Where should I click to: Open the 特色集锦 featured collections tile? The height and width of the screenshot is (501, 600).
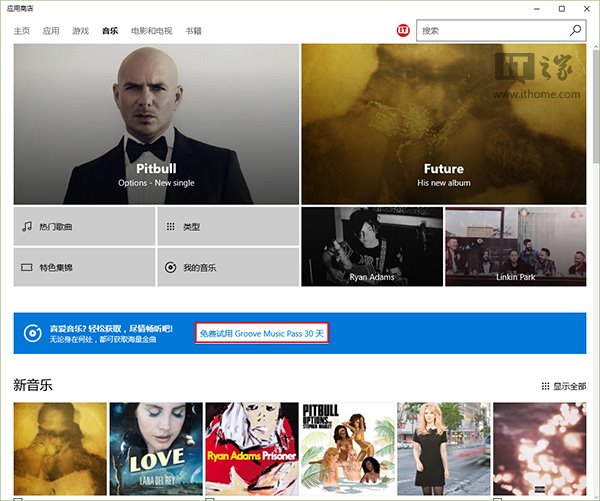[84, 267]
